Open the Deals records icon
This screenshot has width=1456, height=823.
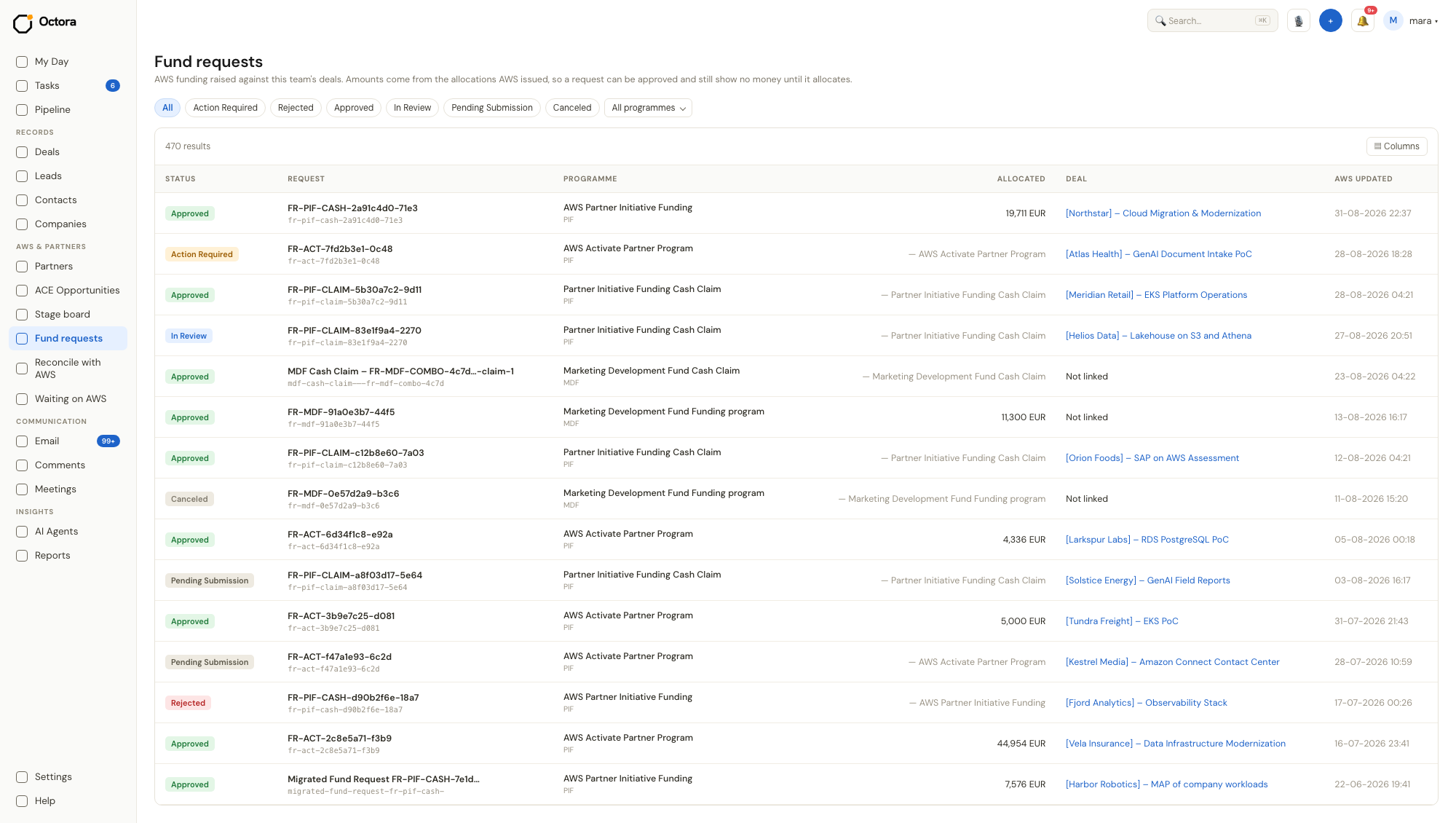[22, 152]
